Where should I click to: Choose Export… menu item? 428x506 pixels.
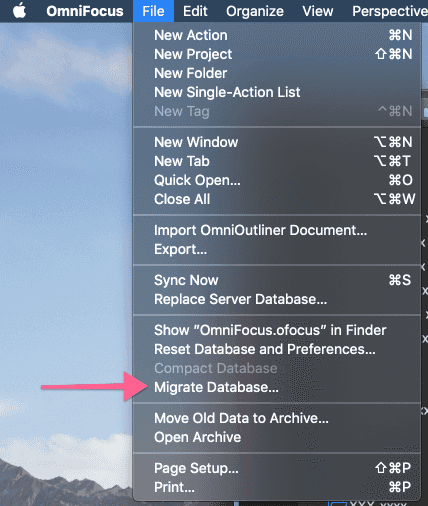(x=277, y=249)
